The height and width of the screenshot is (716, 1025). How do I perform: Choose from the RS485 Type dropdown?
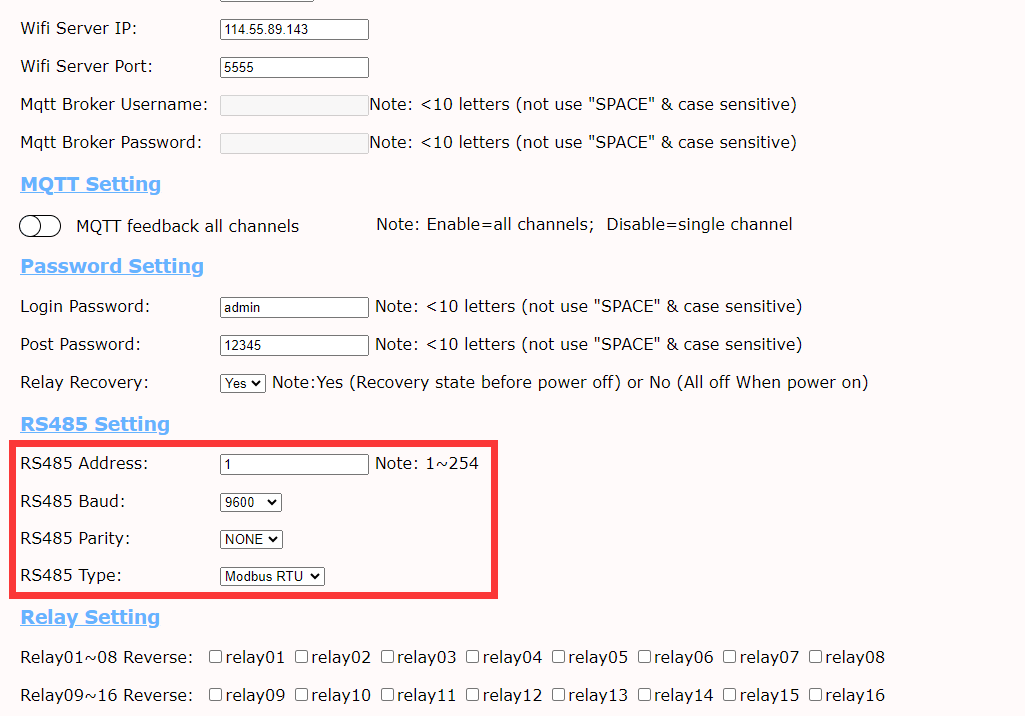(x=272, y=576)
